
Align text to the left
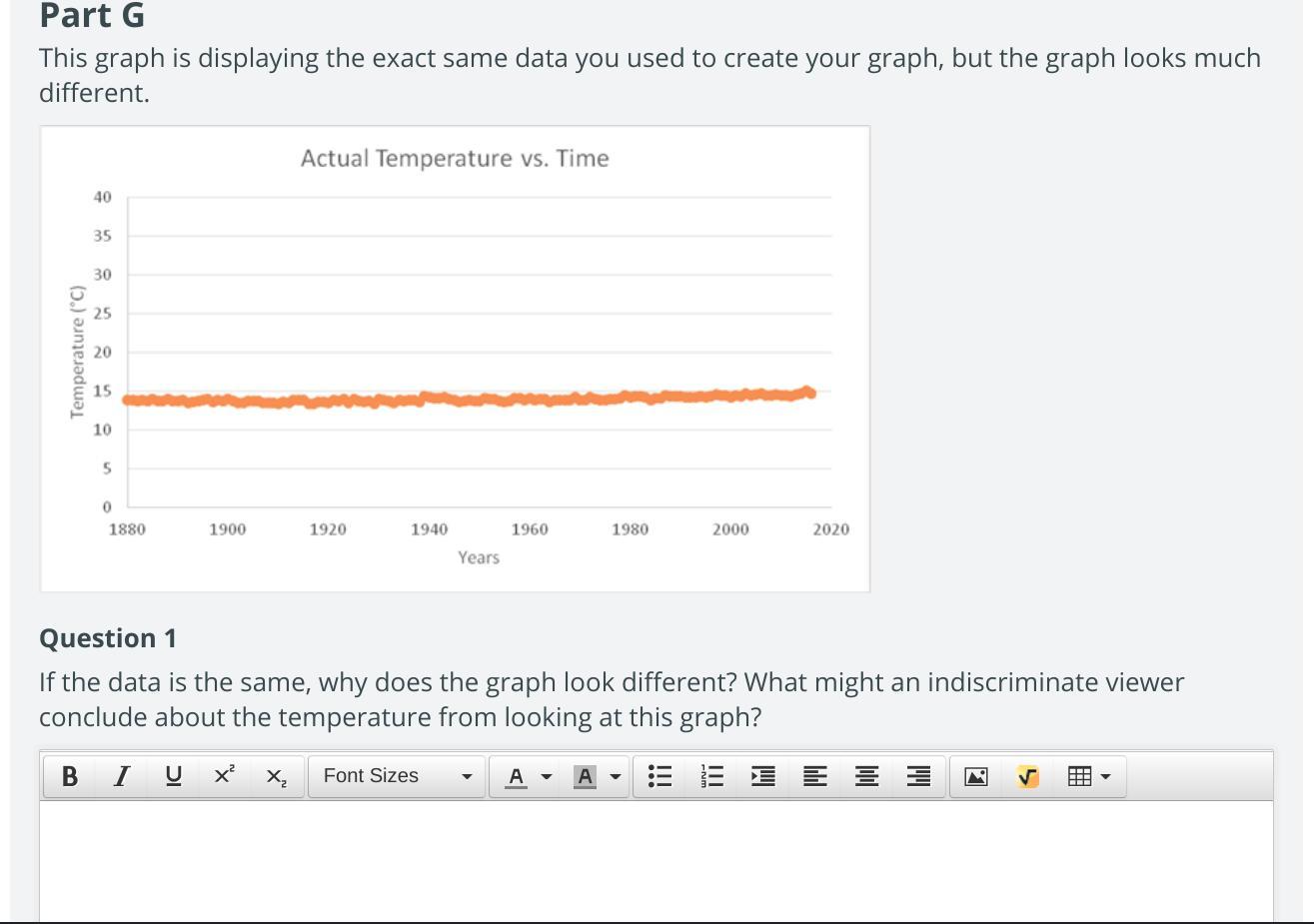(x=815, y=776)
